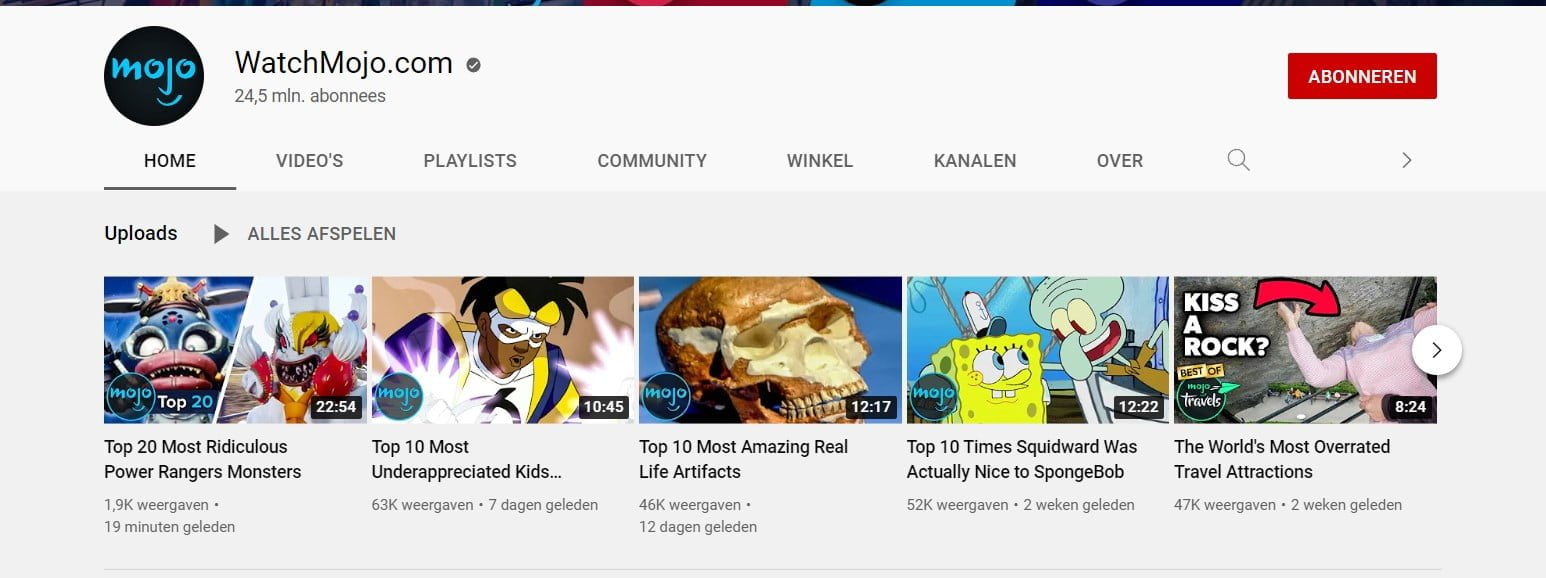Go to the Community tab
Image resolution: width=1546 pixels, height=578 pixels.
pyautogui.click(x=652, y=161)
